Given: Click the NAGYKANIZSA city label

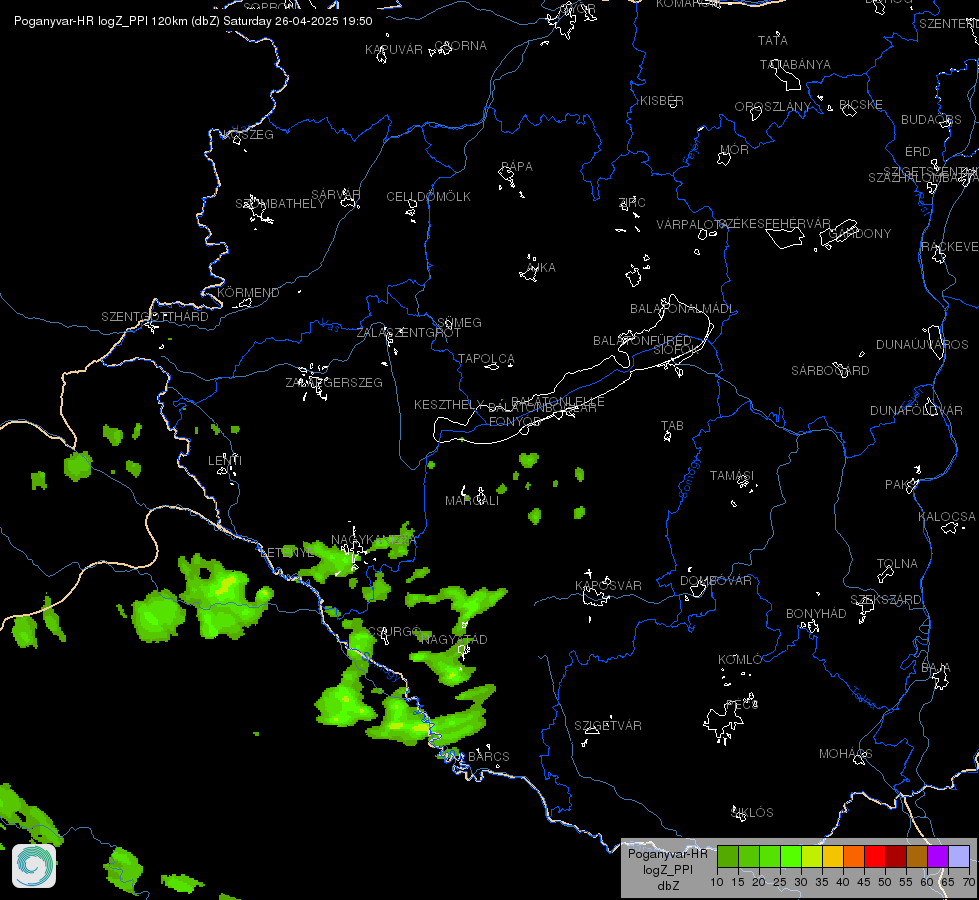Looking at the screenshot, I should (x=373, y=540).
